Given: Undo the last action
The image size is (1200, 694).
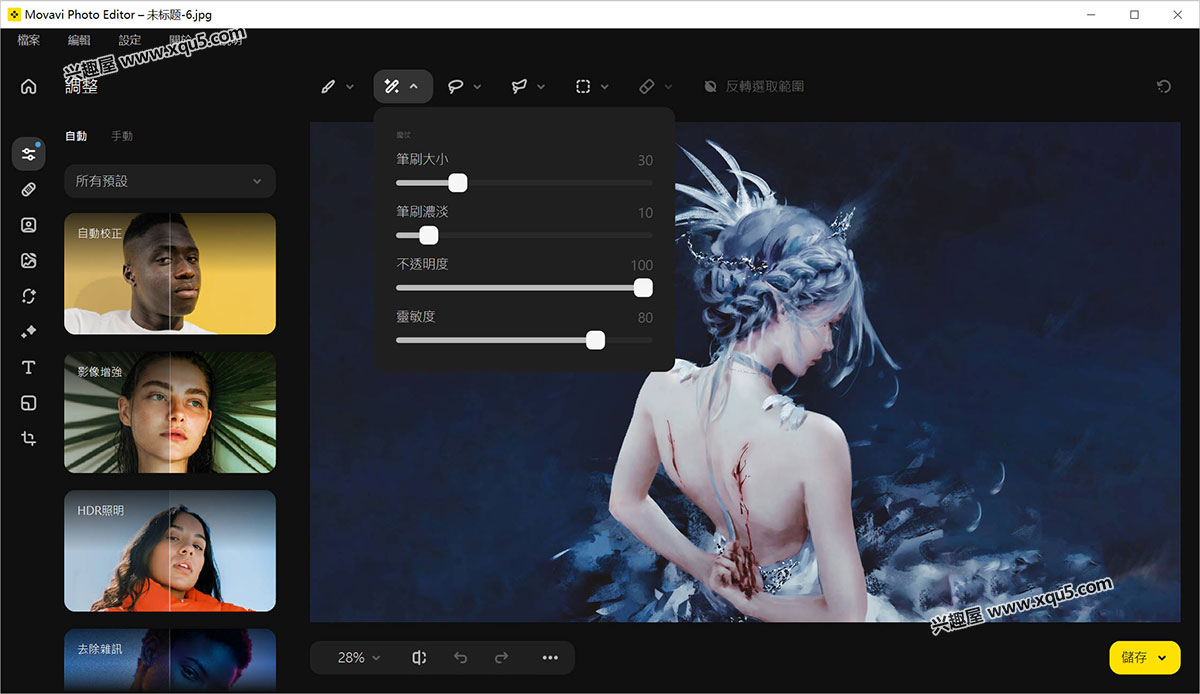Looking at the screenshot, I should coord(461,657).
